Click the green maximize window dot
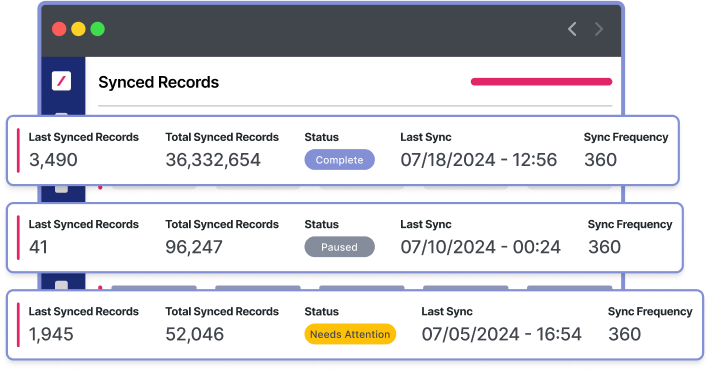 tap(97, 29)
